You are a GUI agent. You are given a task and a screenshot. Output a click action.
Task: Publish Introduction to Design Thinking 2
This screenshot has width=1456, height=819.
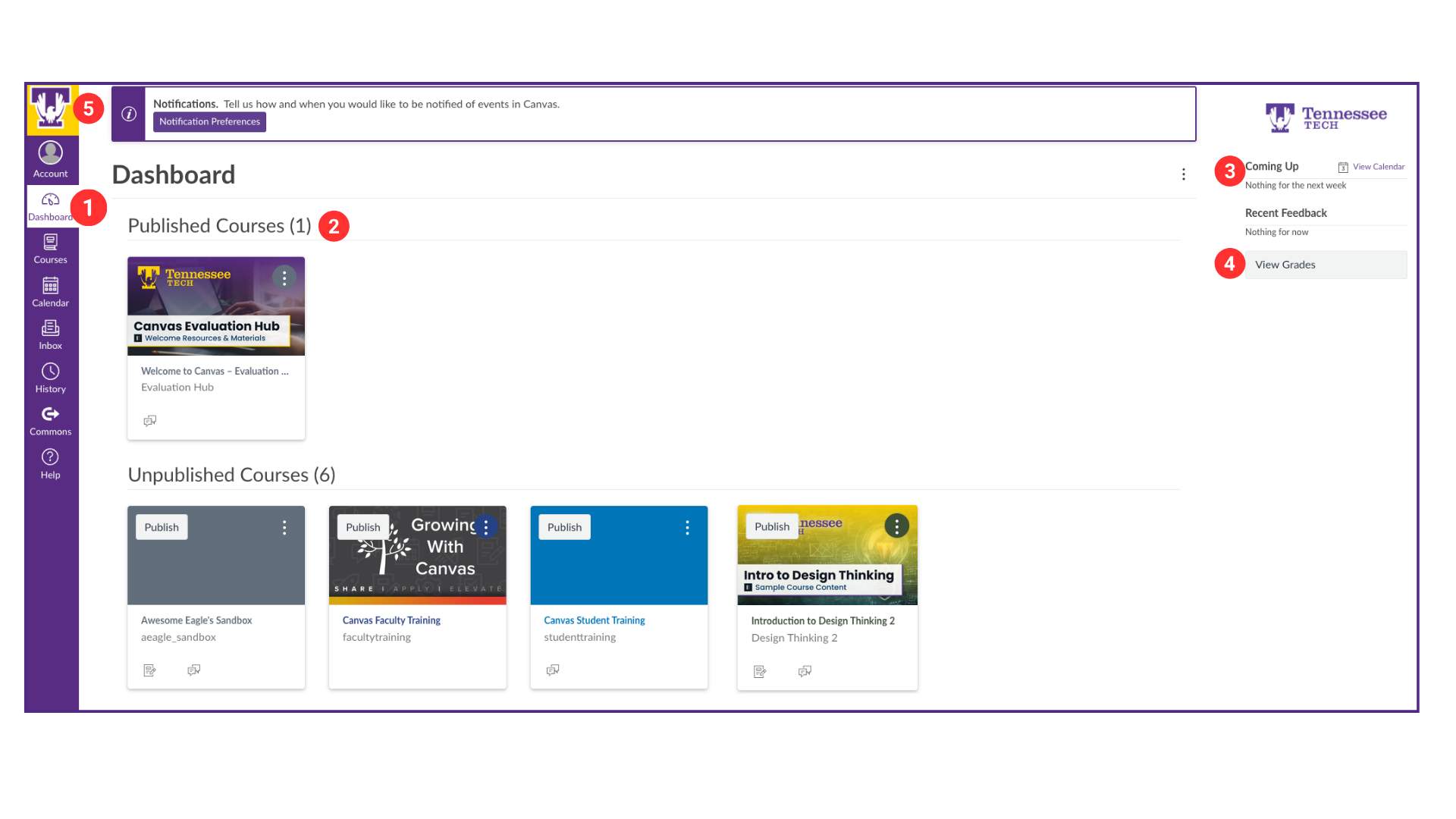coord(771,526)
